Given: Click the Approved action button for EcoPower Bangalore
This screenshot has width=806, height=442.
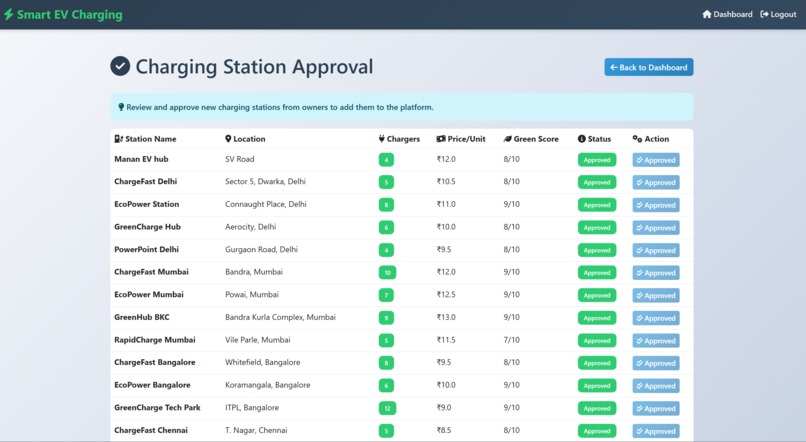Looking at the screenshot, I should click(x=656, y=386).
